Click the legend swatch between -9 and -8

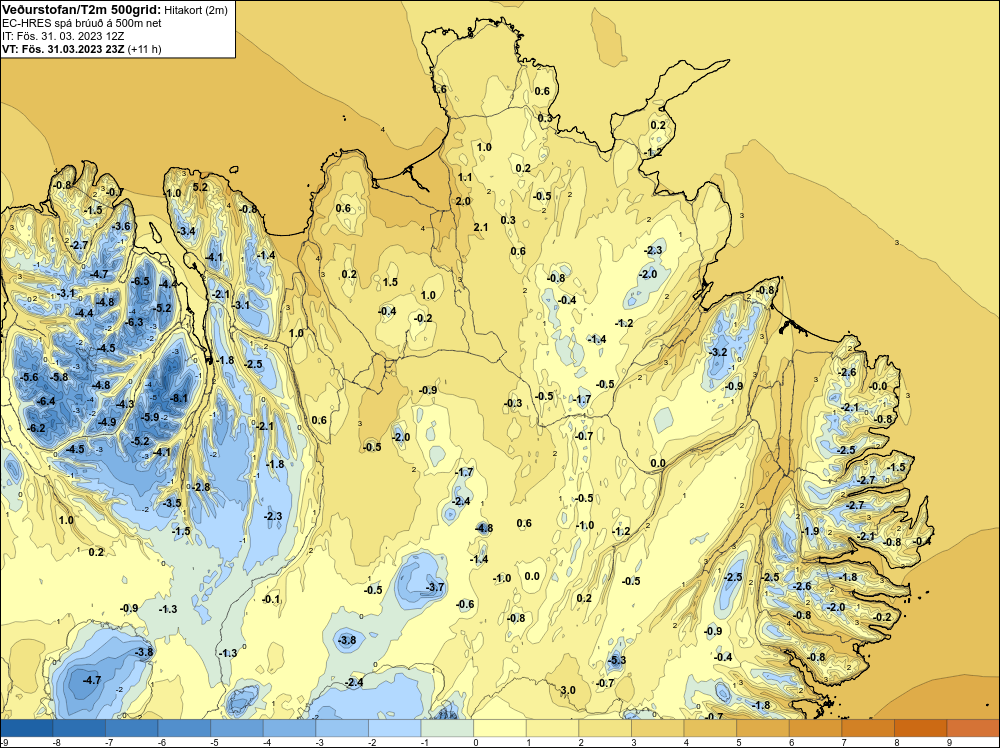(x=27, y=728)
